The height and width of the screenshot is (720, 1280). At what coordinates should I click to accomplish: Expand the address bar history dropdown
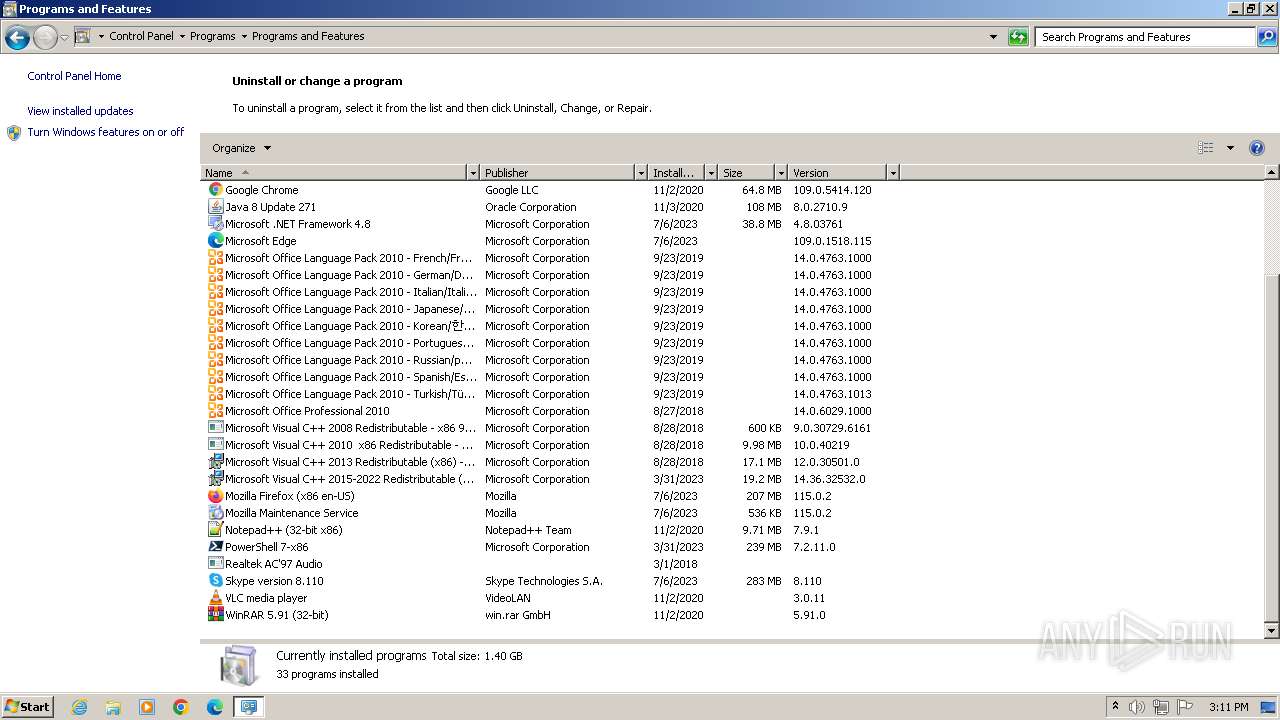[x=993, y=37]
